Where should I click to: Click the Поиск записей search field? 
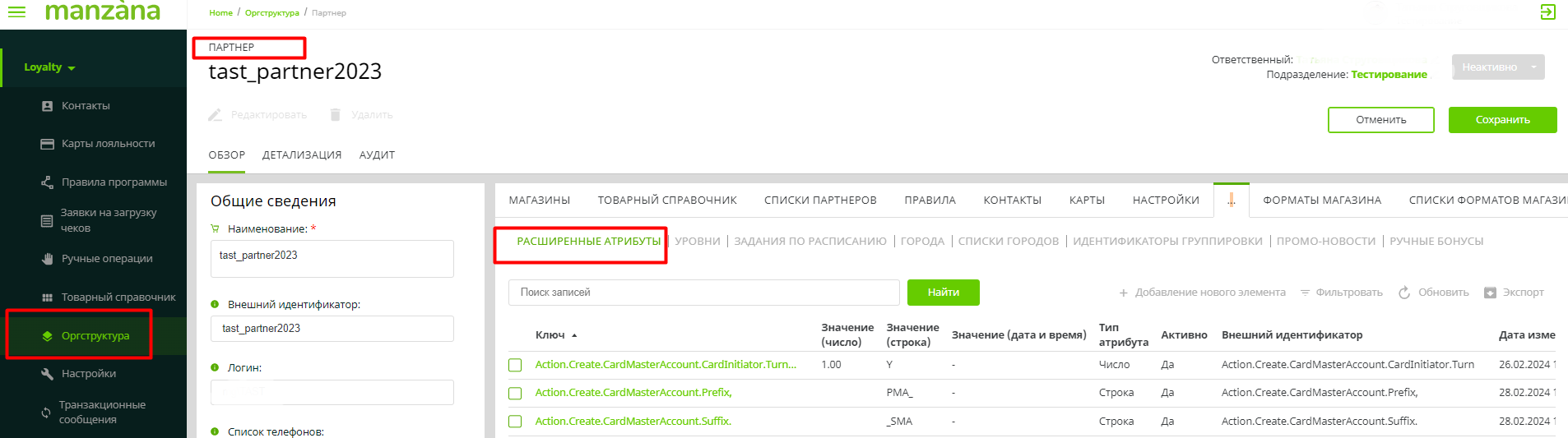point(703,293)
